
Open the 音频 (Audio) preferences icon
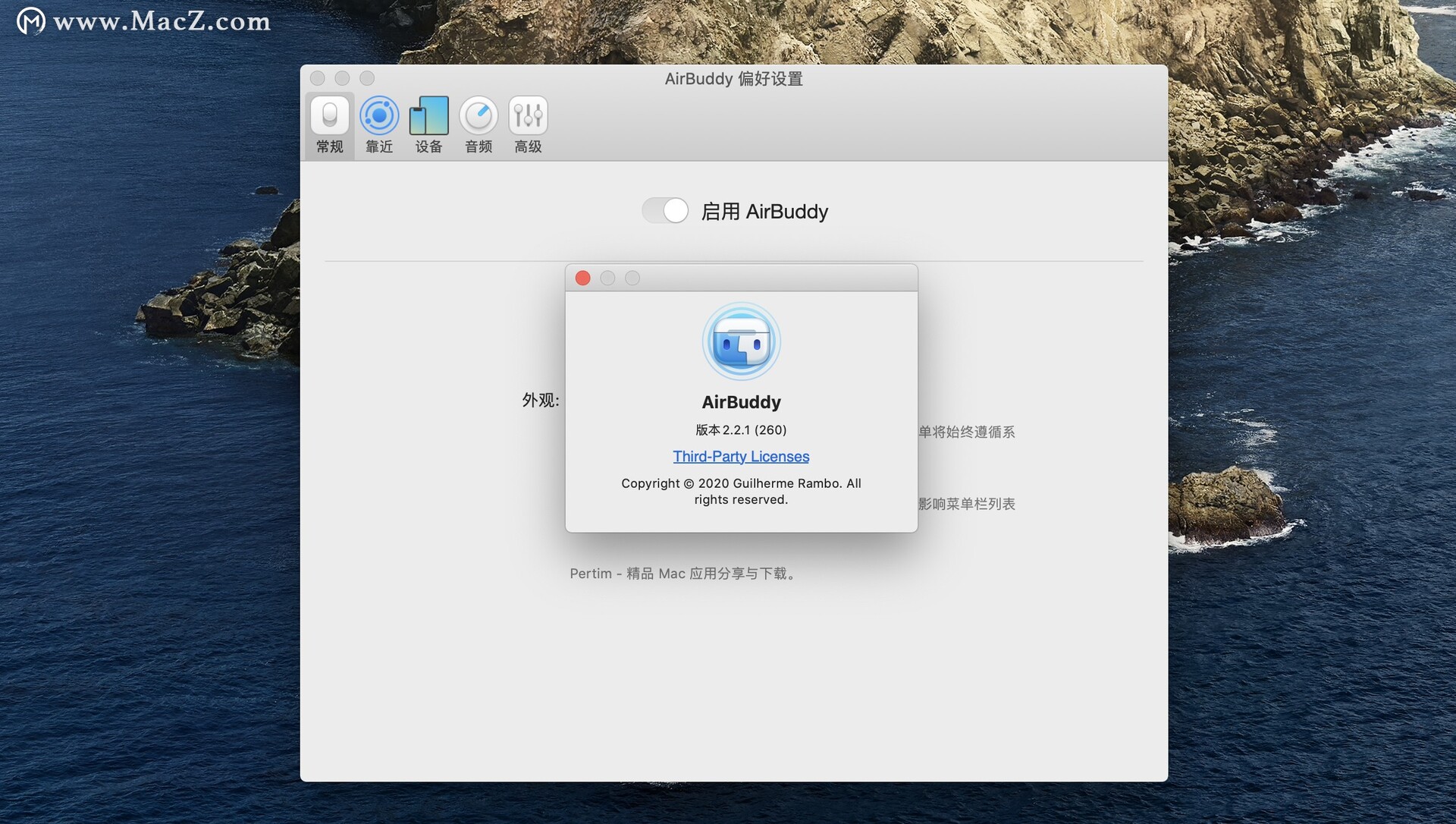point(479,125)
